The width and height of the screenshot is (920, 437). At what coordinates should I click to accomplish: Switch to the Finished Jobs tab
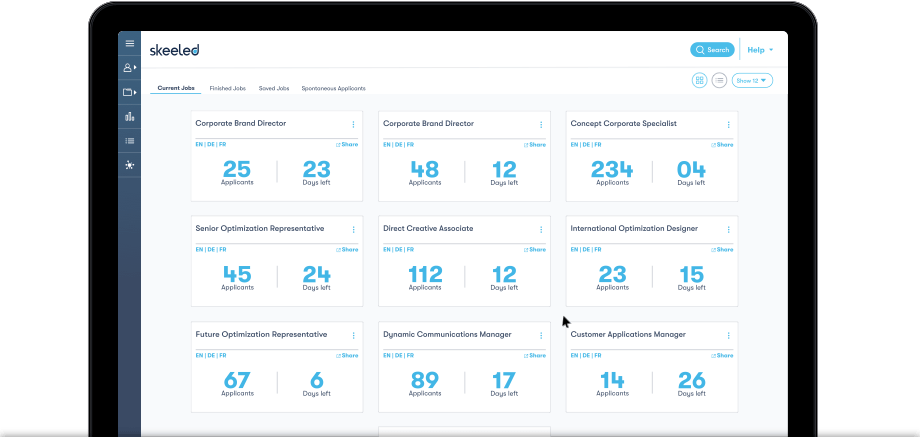228,89
